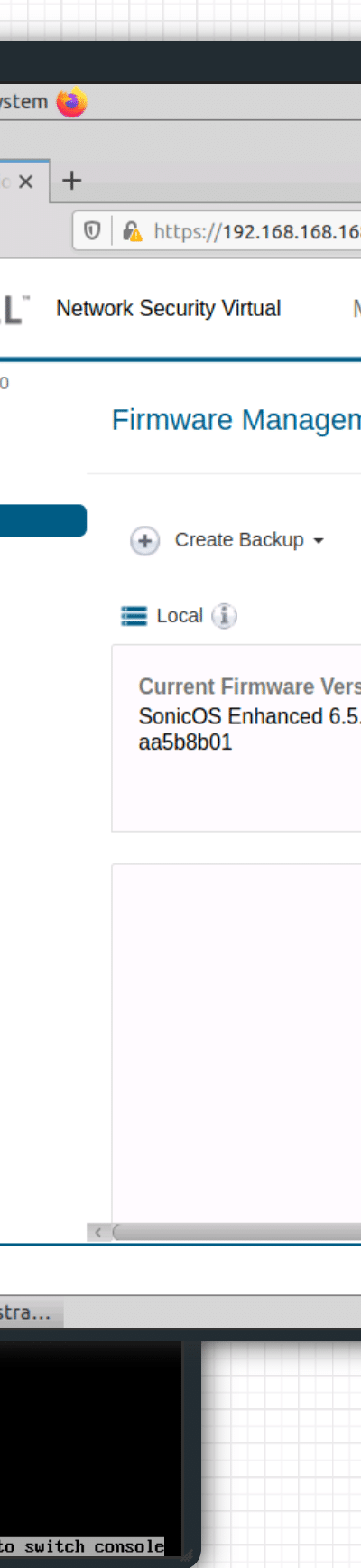Click the lock warning icon in the address bar
The height and width of the screenshot is (1568, 361).
[133, 231]
